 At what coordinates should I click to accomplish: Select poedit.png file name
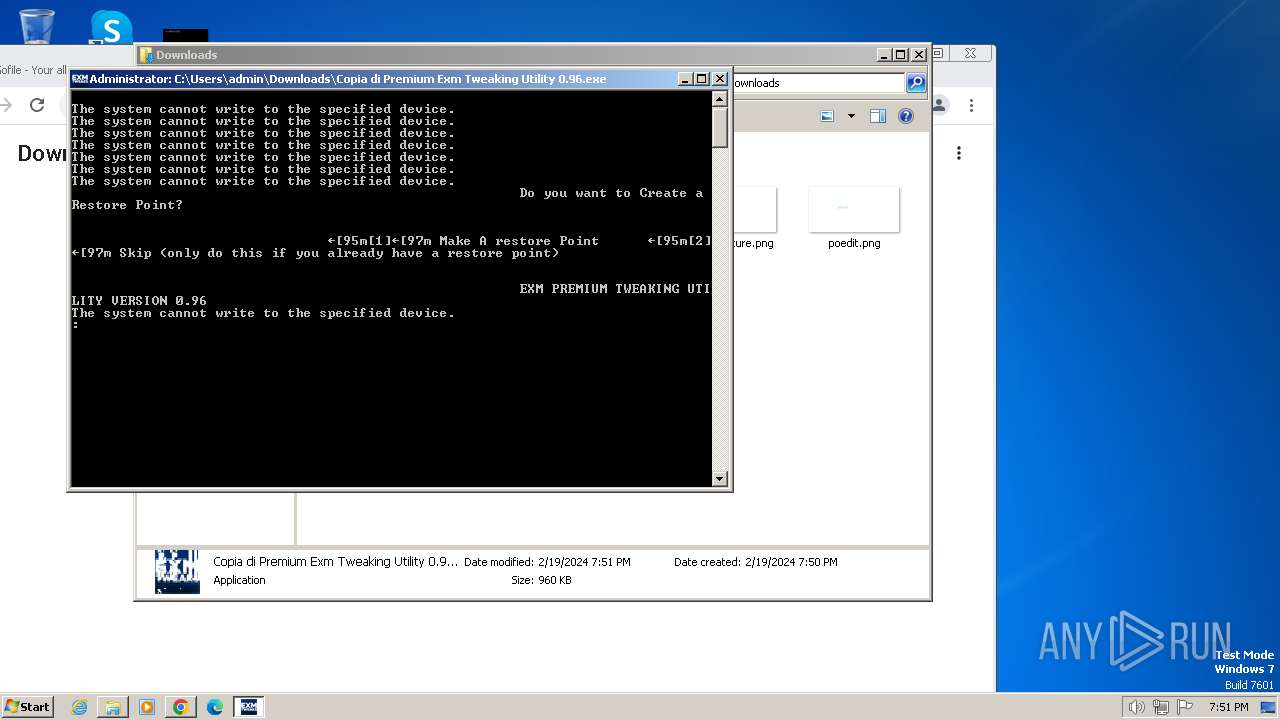(x=854, y=243)
